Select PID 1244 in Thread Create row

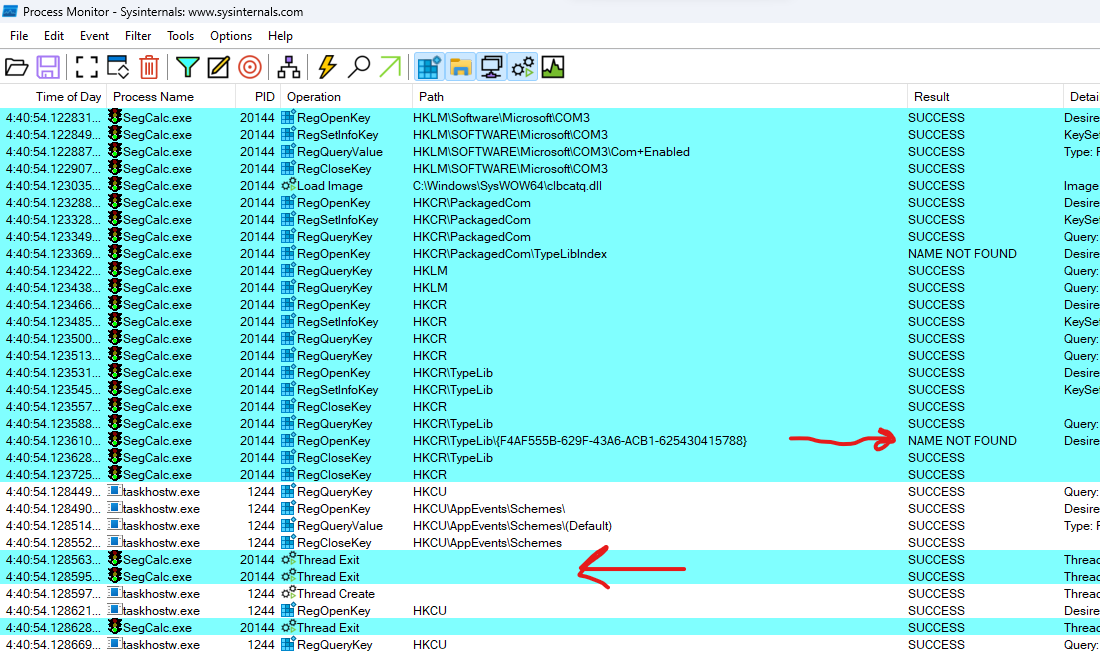click(x=261, y=594)
